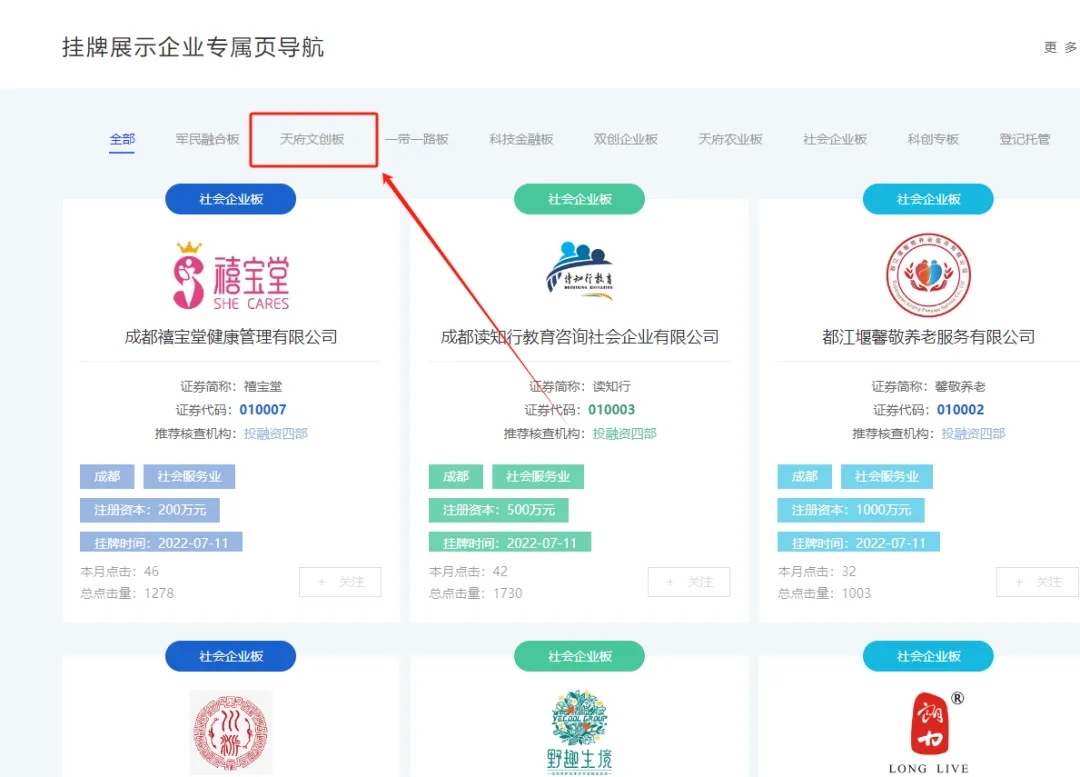1080x777 pixels.
Task: Click the 读知行教育 company logo
Action: [x=579, y=271]
